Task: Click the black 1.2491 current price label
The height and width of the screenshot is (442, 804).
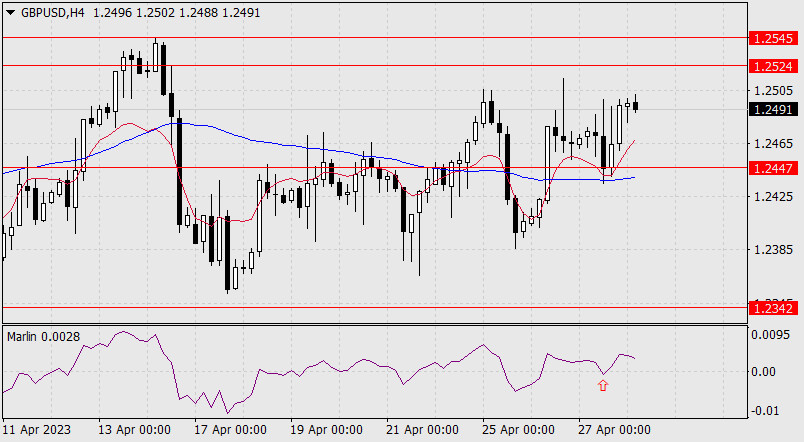Action: tap(772, 110)
